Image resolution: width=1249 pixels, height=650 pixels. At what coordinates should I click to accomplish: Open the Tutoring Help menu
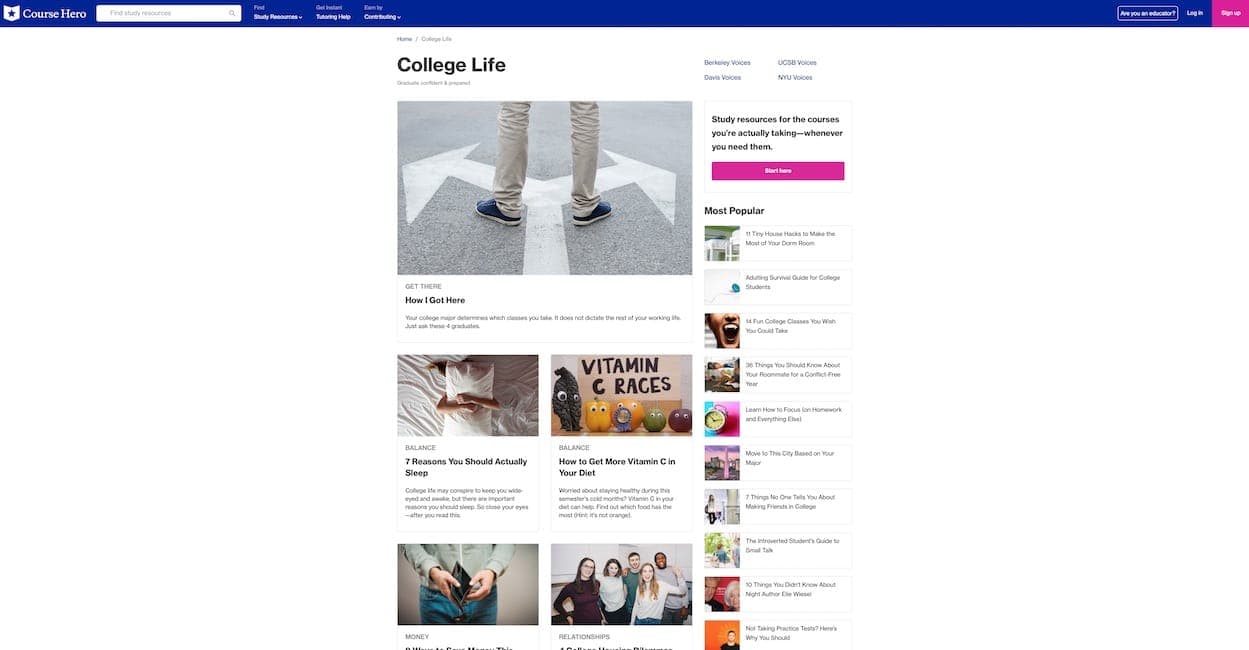pos(333,17)
